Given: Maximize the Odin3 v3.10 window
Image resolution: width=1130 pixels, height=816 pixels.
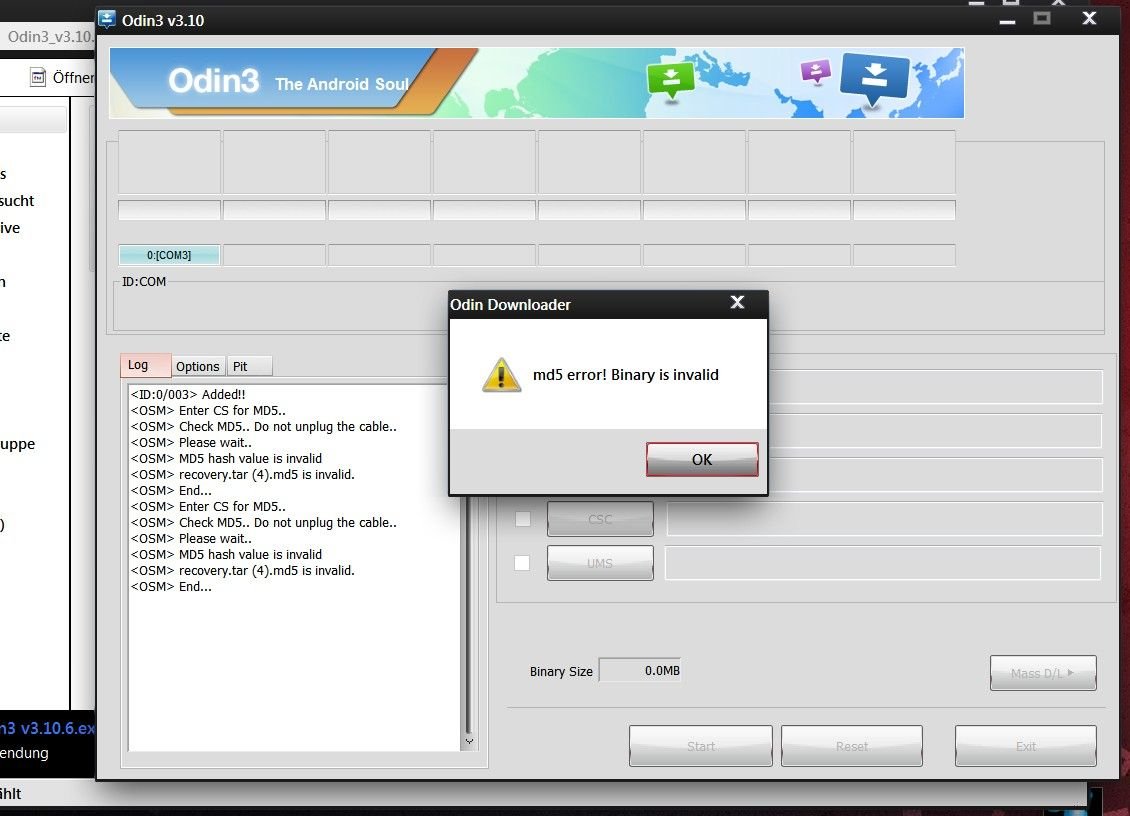Looking at the screenshot, I should 1042,19.
